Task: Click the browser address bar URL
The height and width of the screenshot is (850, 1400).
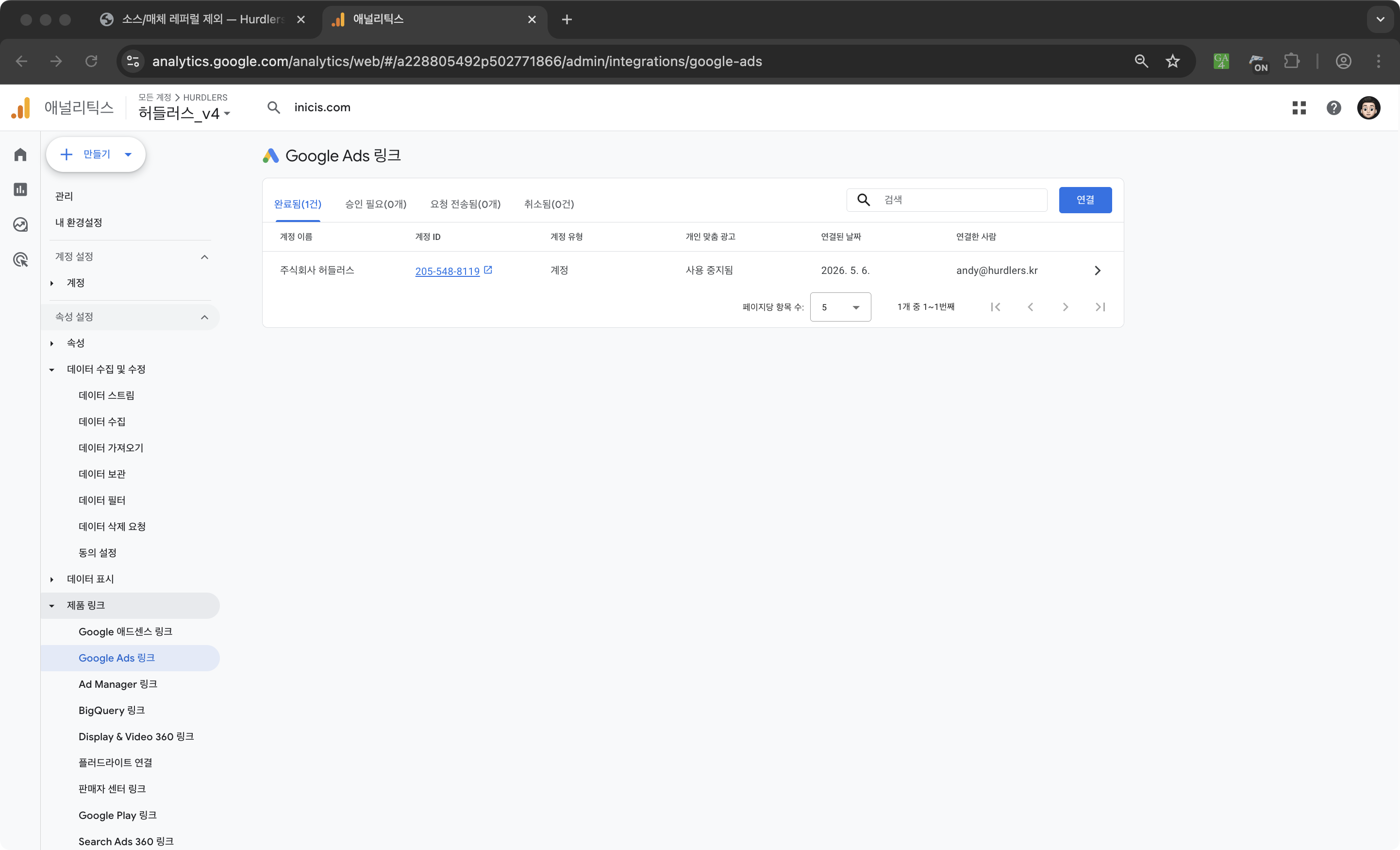Action: click(x=457, y=61)
